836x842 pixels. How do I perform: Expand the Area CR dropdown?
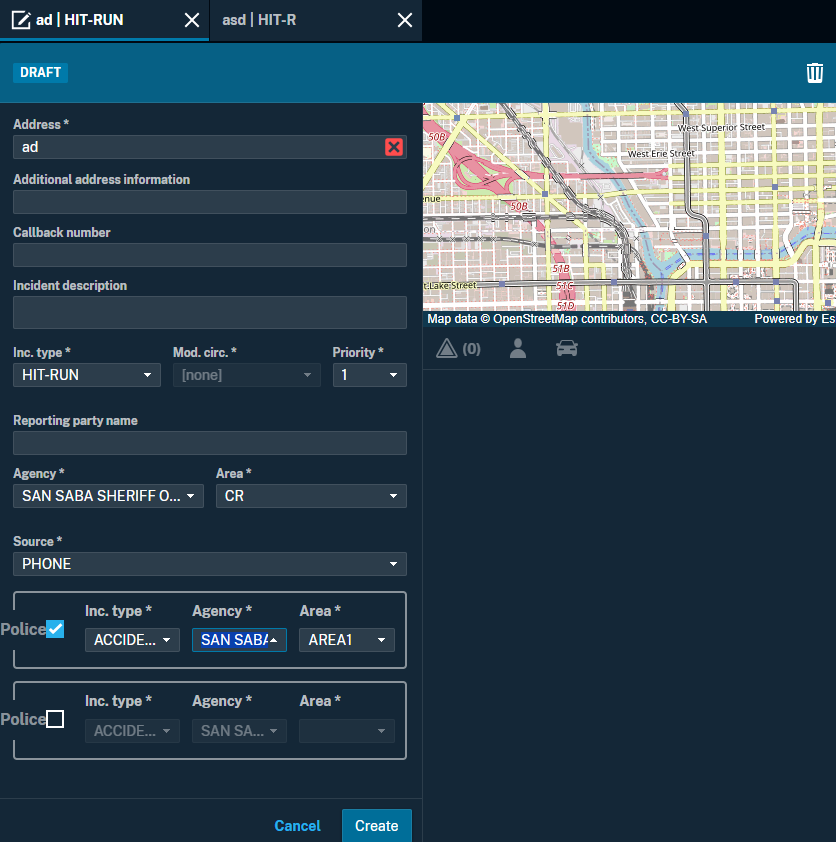(310, 496)
